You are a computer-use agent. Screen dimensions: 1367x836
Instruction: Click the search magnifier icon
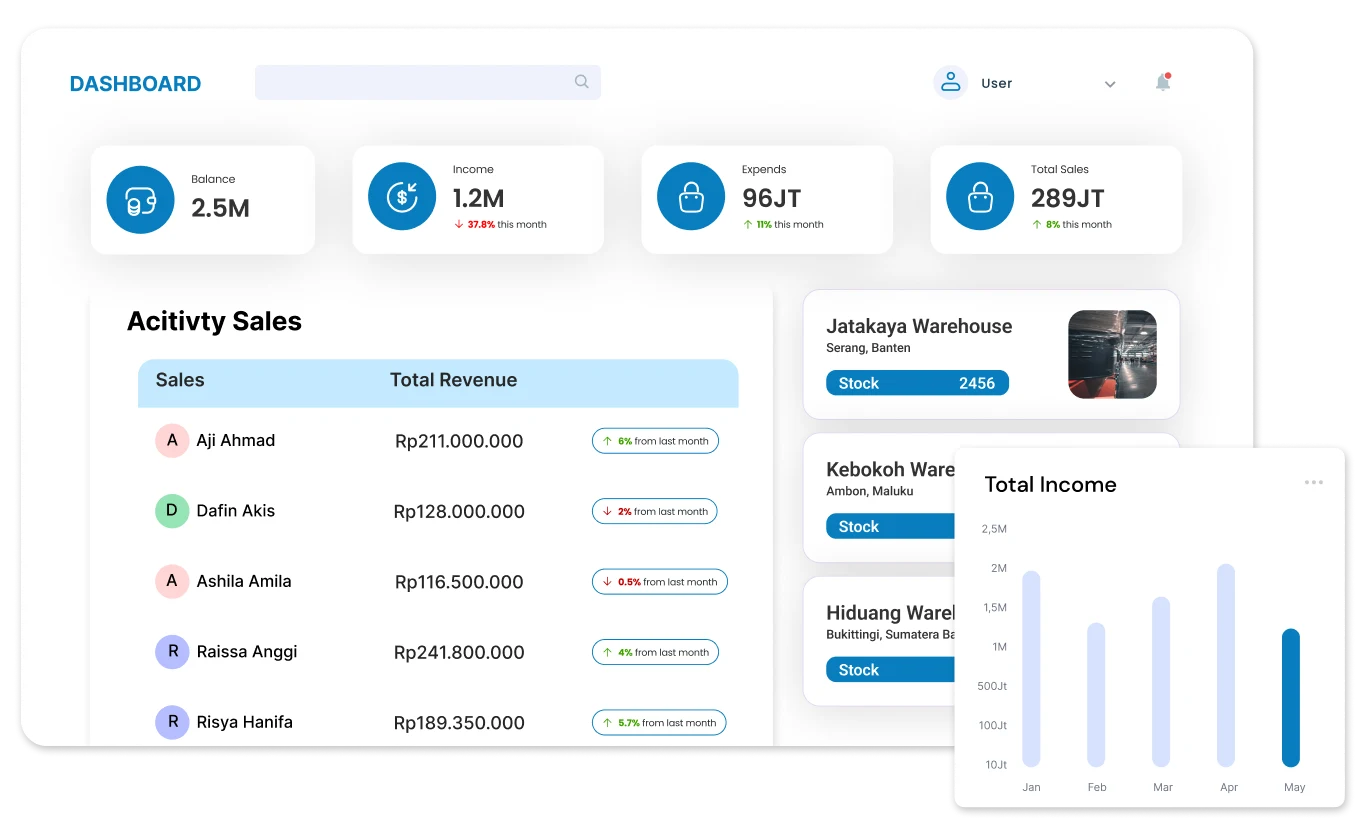tap(581, 82)
